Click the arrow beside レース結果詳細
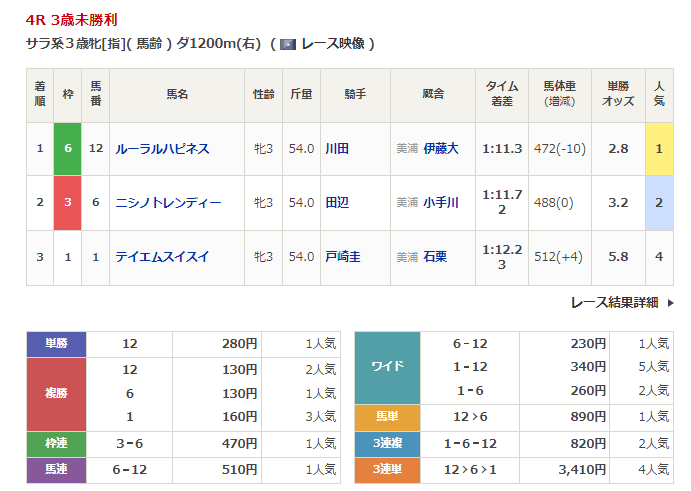The image size is (691, 491). point(669,302)
